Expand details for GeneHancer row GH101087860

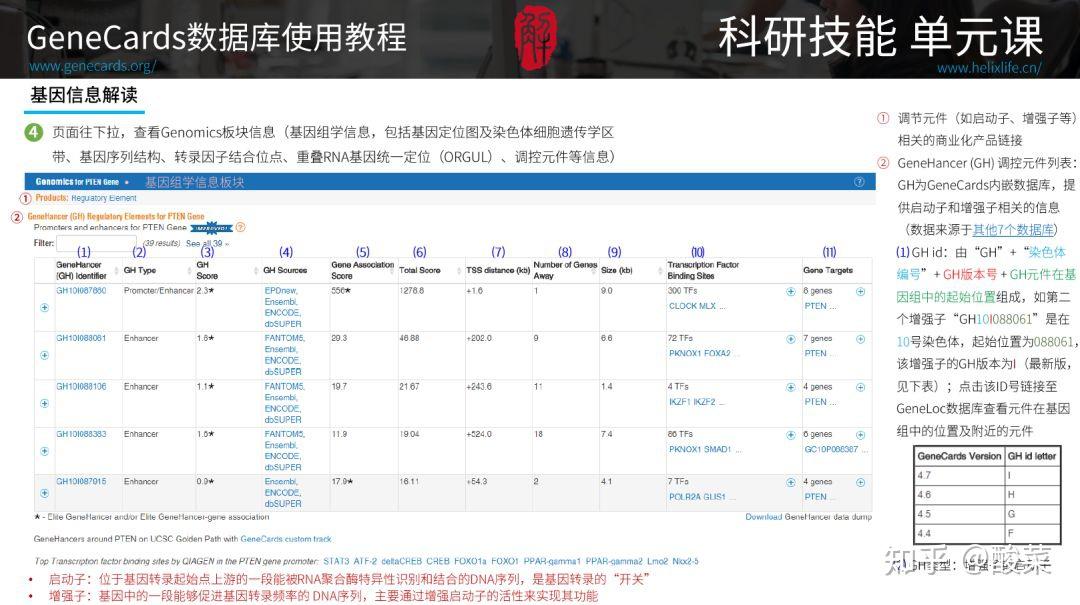point(43,307)
